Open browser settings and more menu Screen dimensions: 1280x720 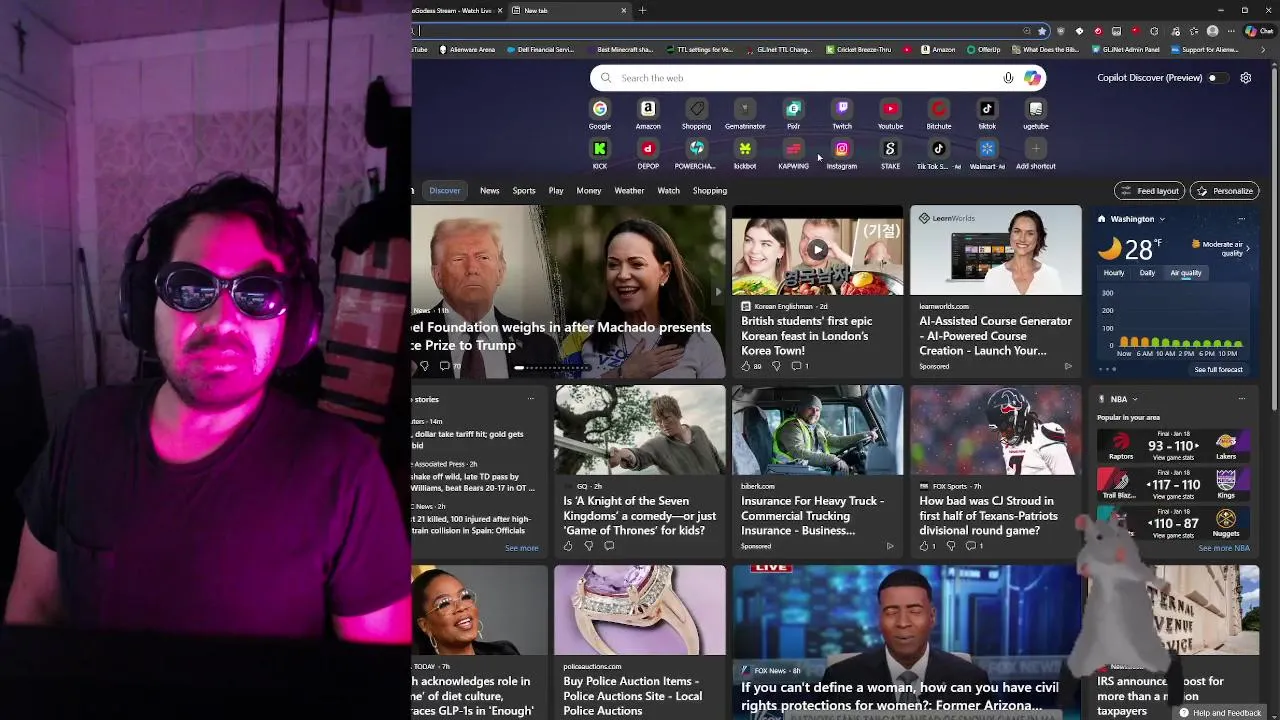(x=1232, y=31)
